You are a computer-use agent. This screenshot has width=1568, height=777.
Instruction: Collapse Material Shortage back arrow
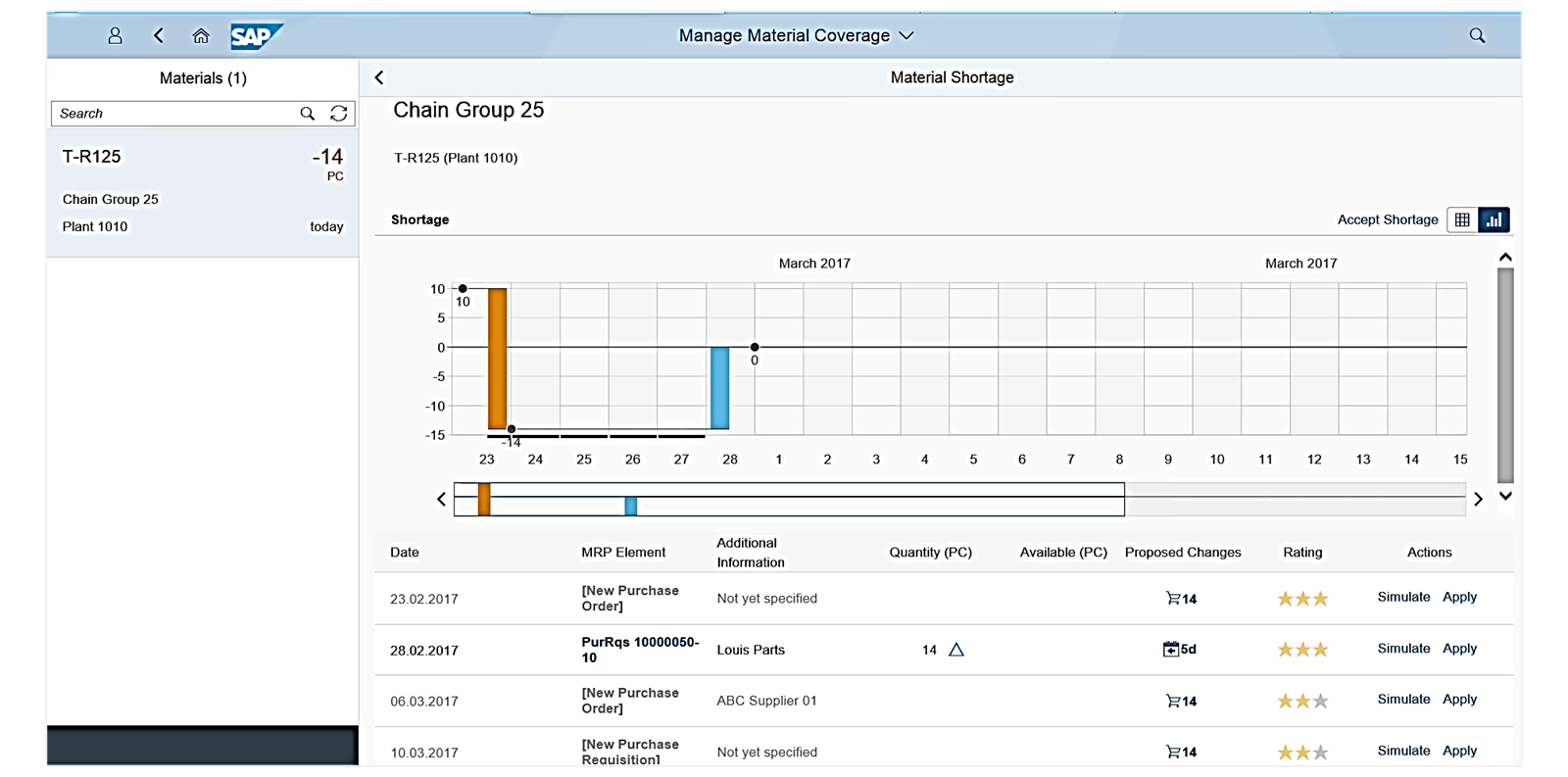[x=379, y=77]
